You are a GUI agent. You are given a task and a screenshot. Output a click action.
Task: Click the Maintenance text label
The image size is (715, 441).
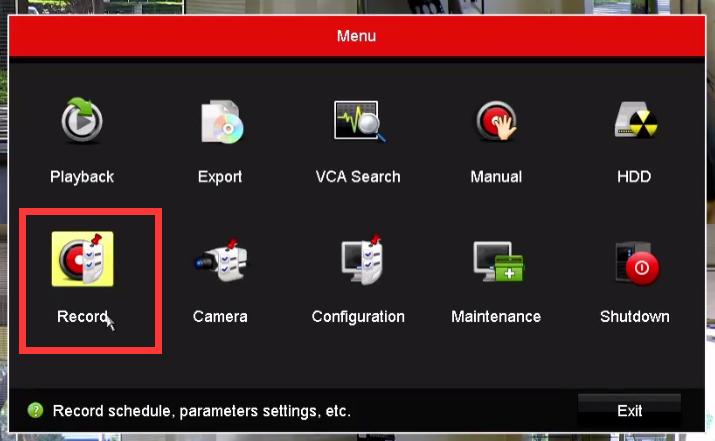[496, 316]
